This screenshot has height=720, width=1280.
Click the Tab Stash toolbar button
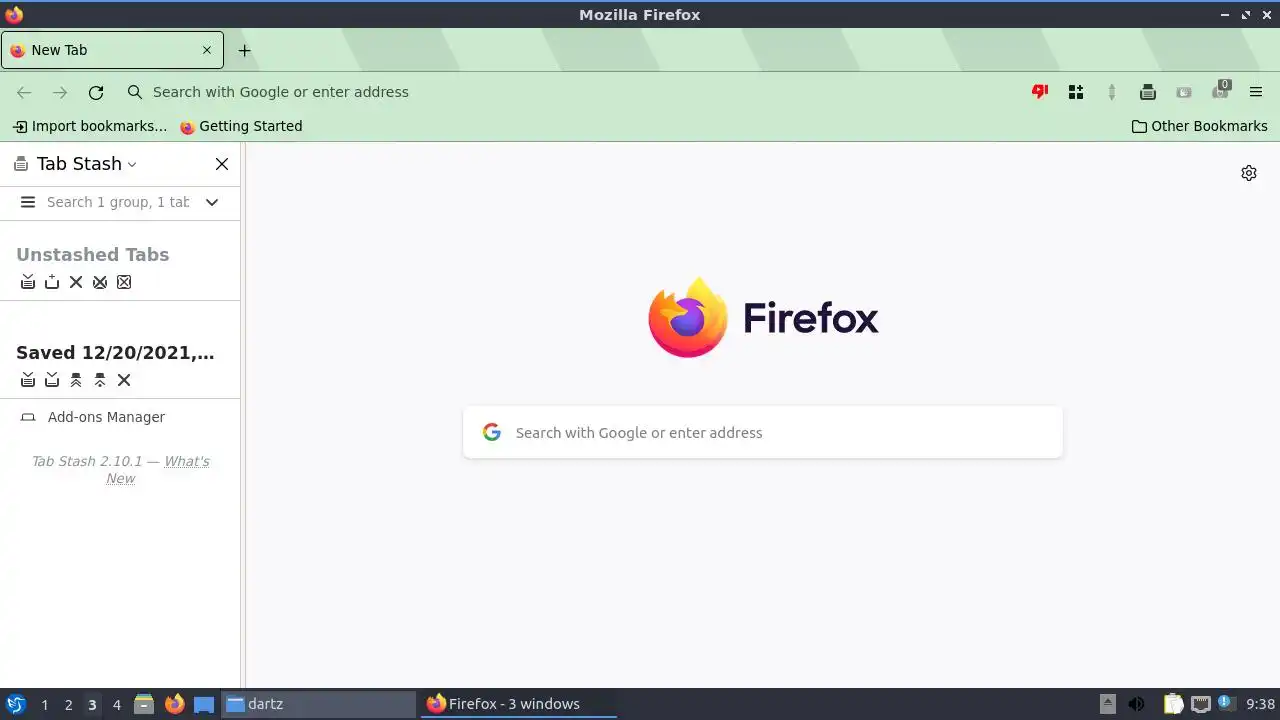coord(1148,92)
